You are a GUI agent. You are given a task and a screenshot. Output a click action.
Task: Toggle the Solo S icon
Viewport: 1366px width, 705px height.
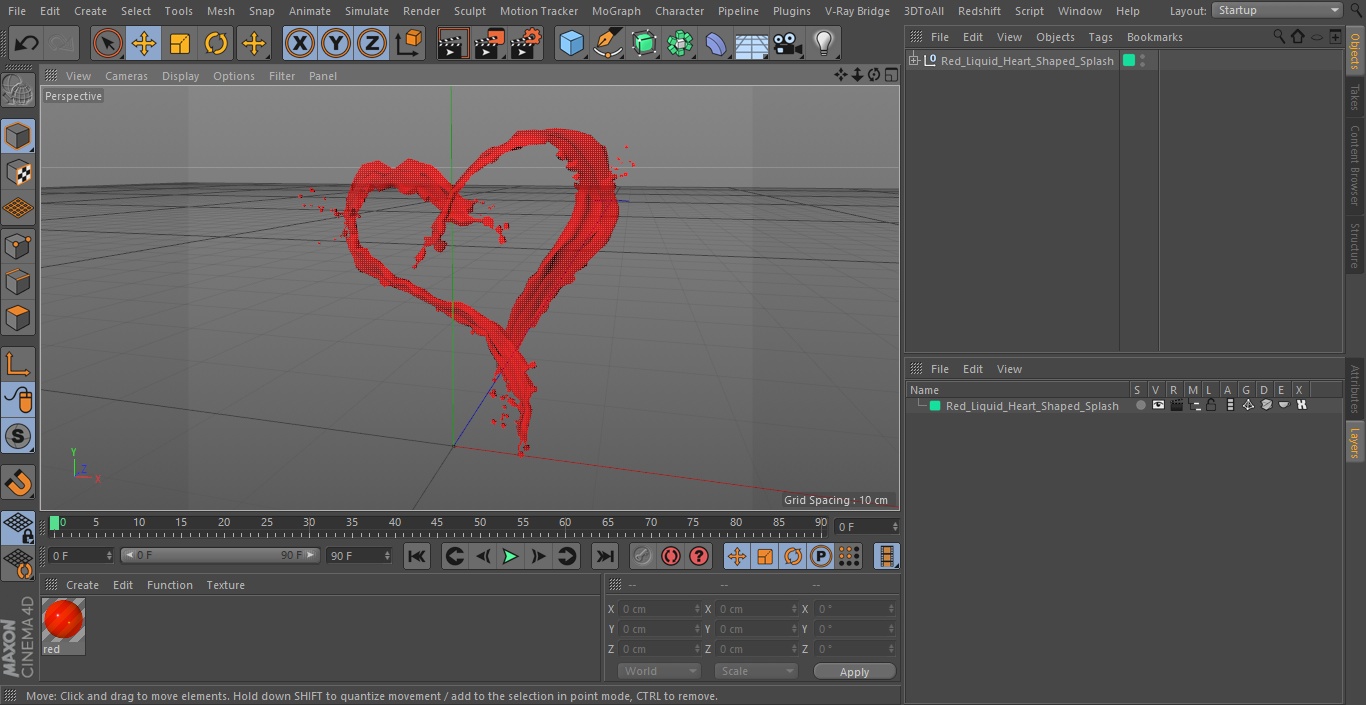(x=18, y=436)
